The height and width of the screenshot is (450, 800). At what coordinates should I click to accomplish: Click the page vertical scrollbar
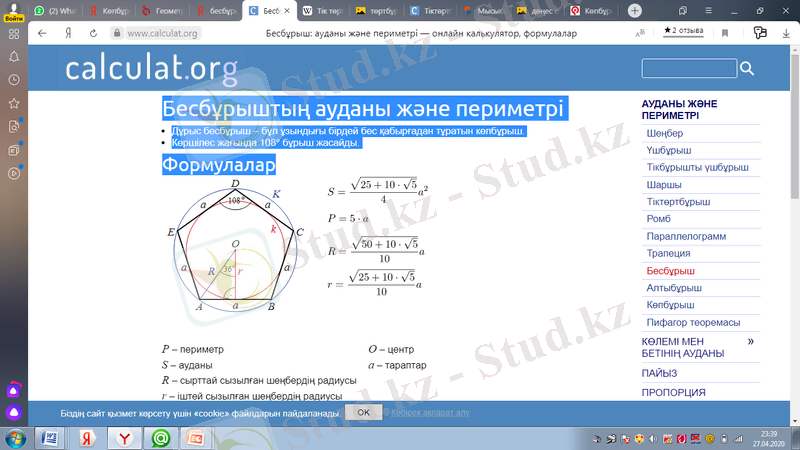[794, 128]
